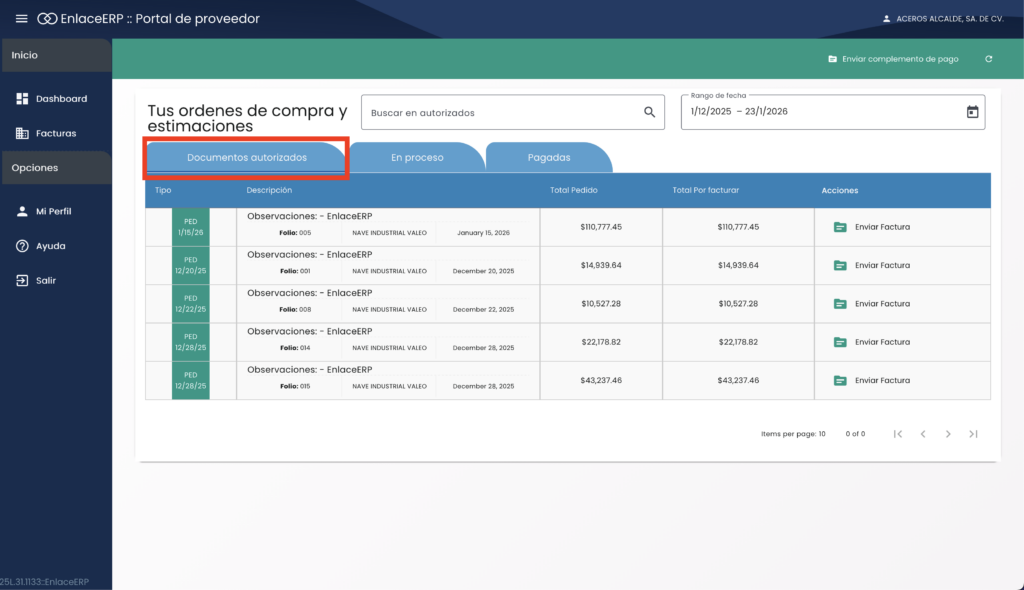Screen dimensions: 1024x590
Task: Click the Acciones column header
Action: point(840,191)
